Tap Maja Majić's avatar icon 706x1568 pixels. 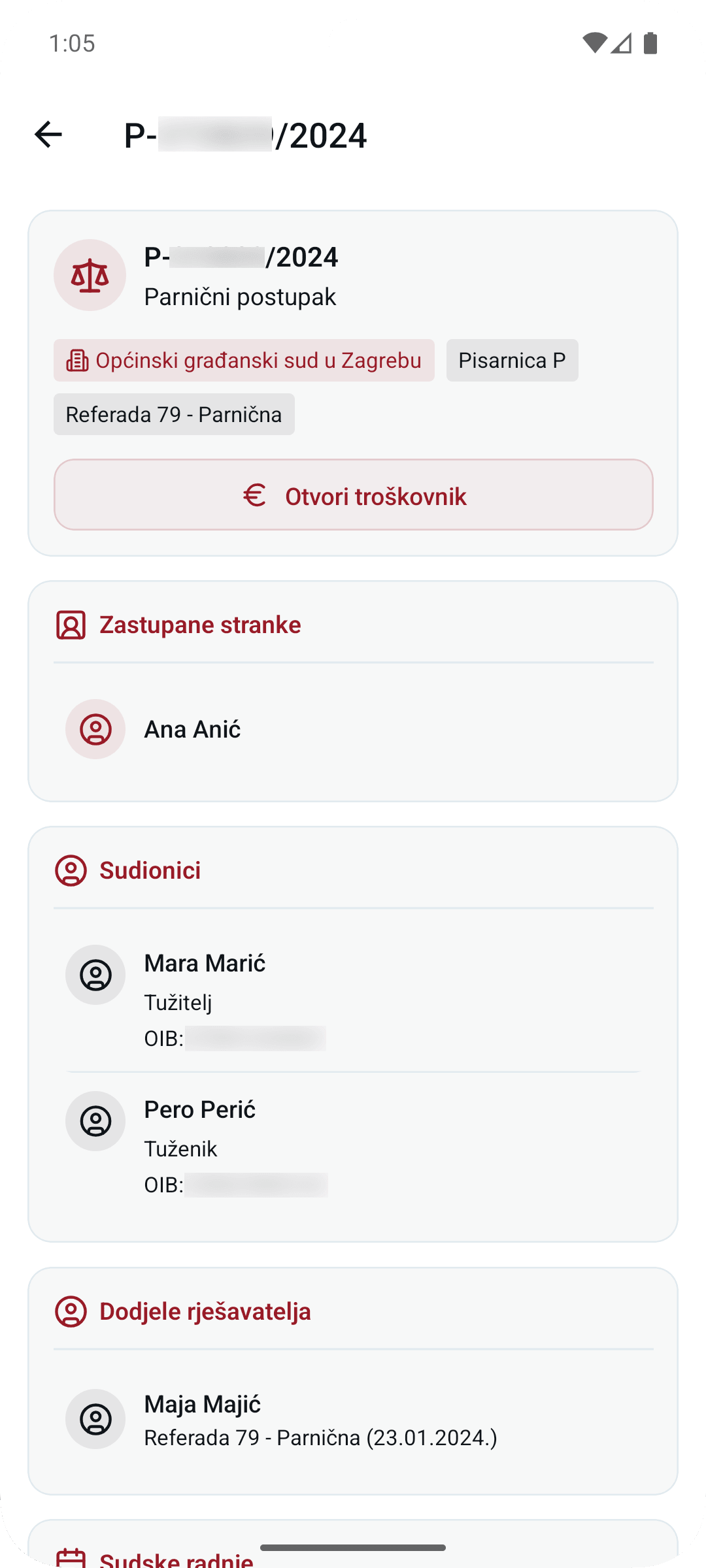(95, 1419)
